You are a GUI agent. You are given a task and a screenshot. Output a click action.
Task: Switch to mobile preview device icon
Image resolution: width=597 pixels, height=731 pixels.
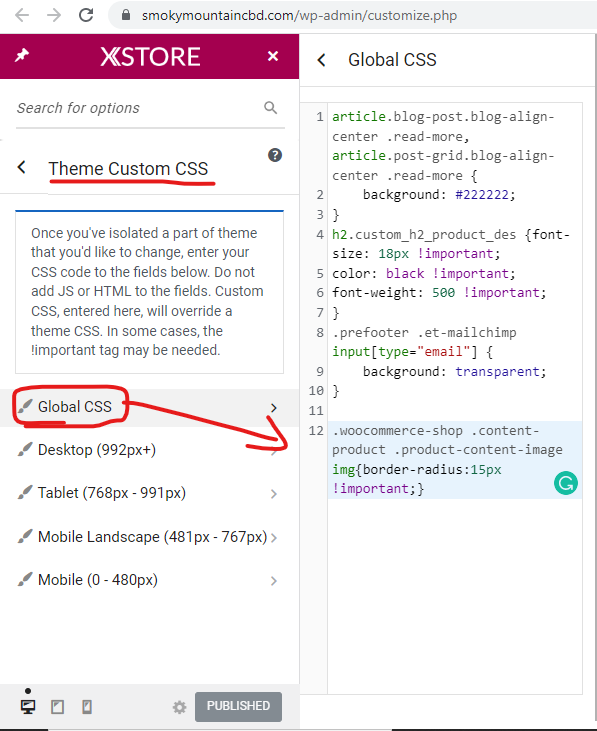coord(87,707)
